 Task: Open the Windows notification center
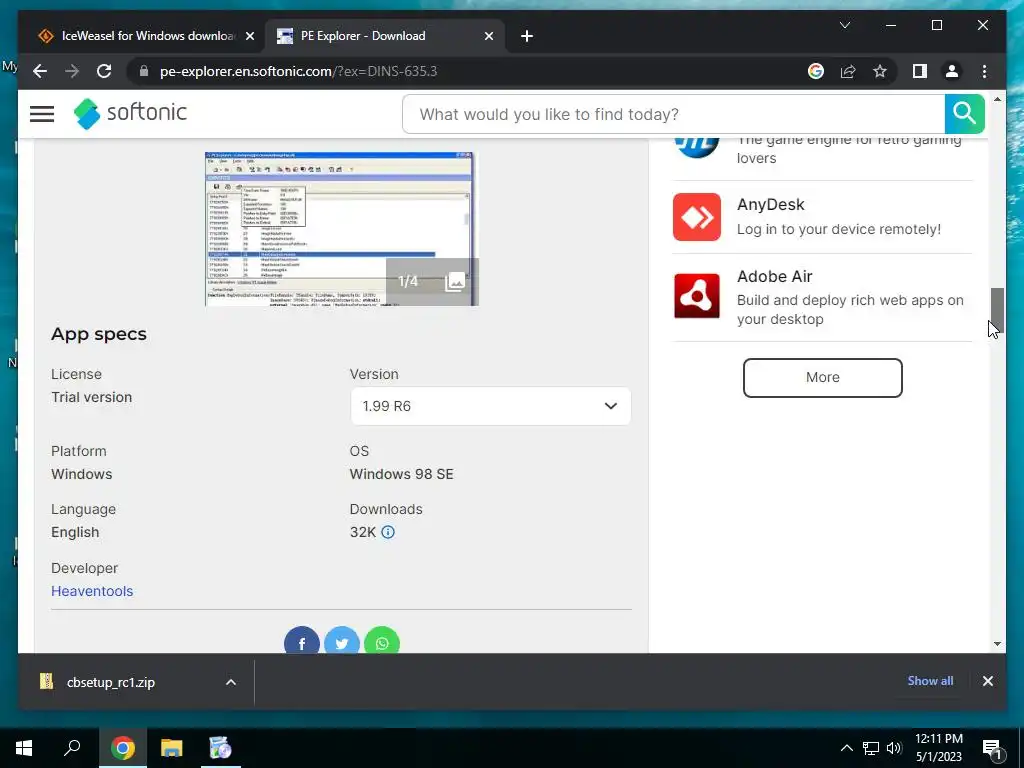pyautogui.click(x=992, y=748)
